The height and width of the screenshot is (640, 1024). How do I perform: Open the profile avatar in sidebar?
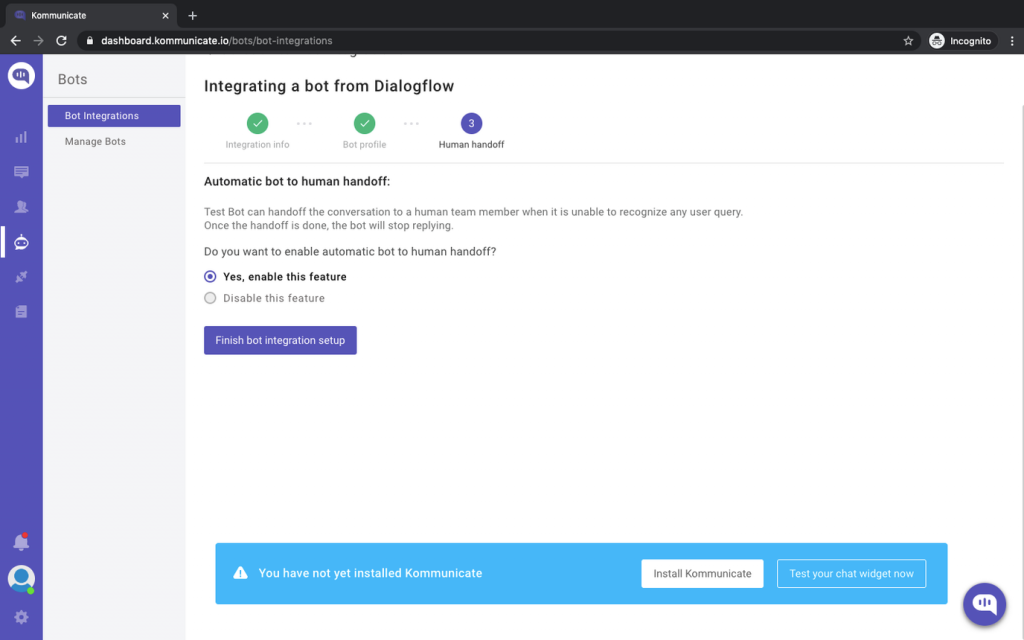click(21, 579)
